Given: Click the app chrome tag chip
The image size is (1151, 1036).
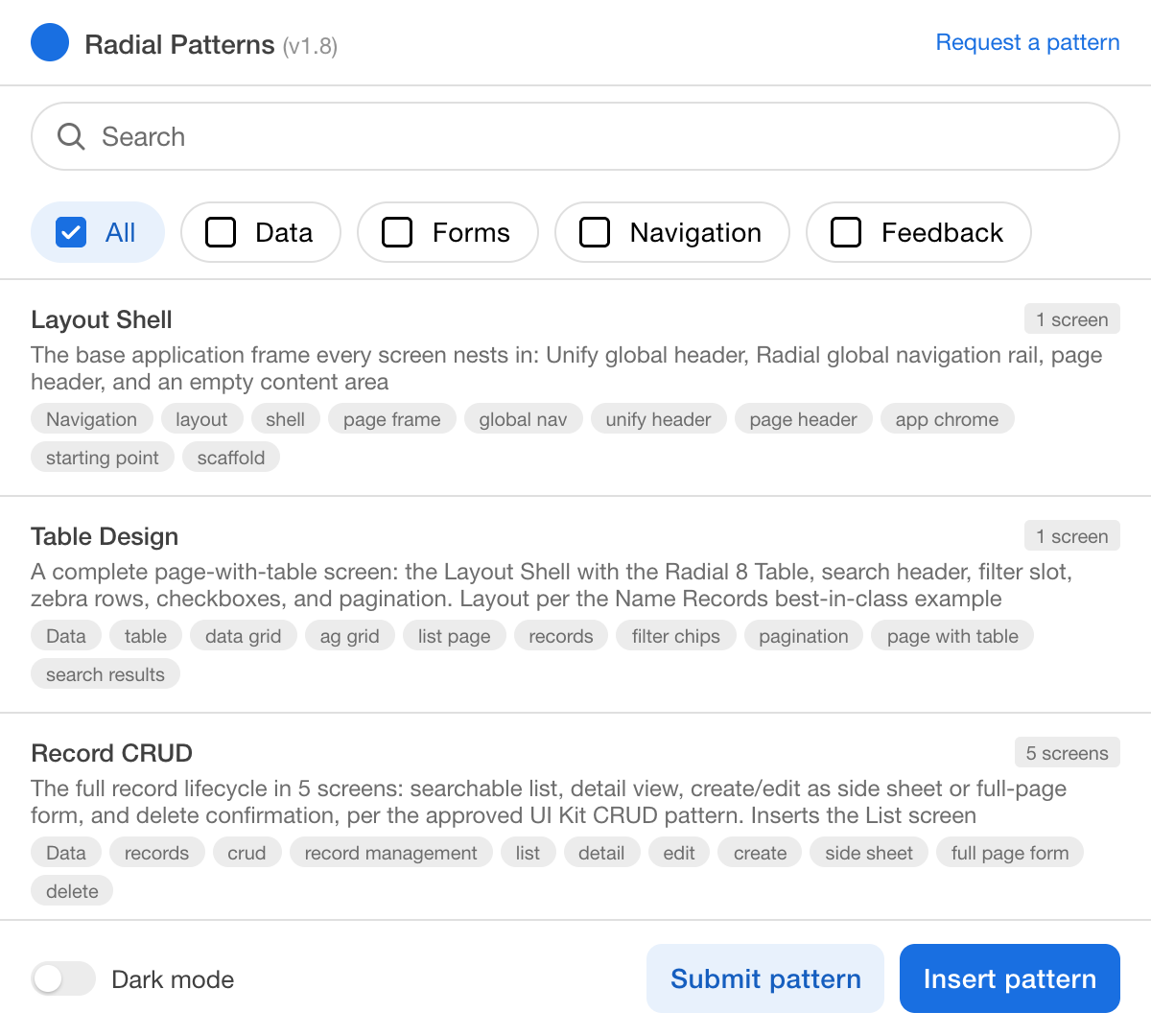Looking at the screenshot, I should click(x=947, y=419).
